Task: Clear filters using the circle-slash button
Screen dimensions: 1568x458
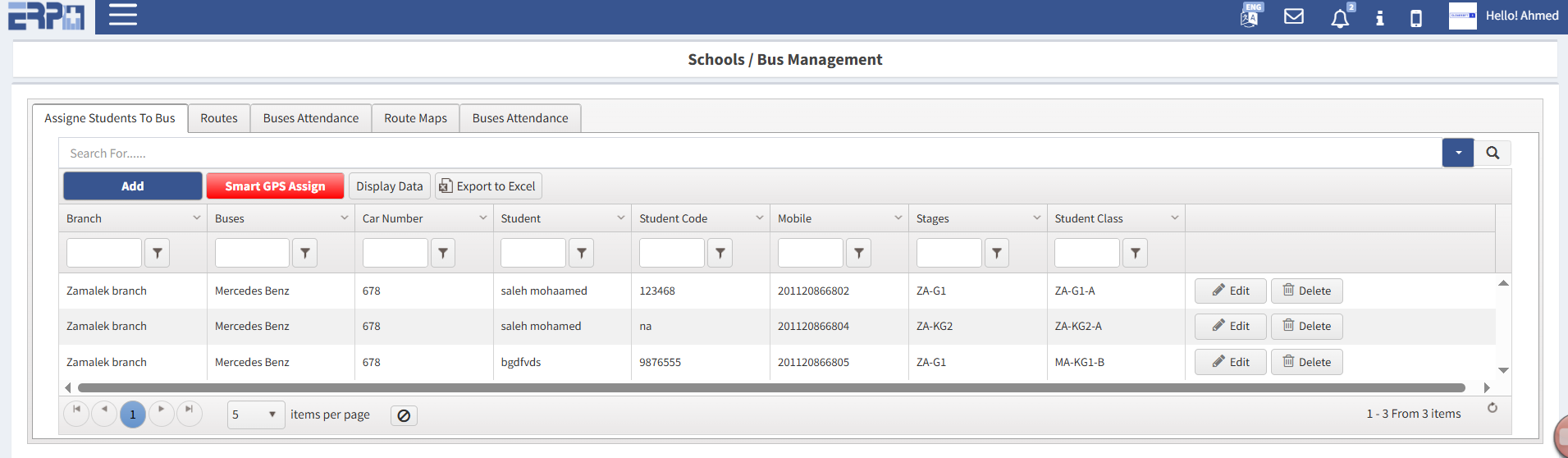Action: [x=404, y=415]
